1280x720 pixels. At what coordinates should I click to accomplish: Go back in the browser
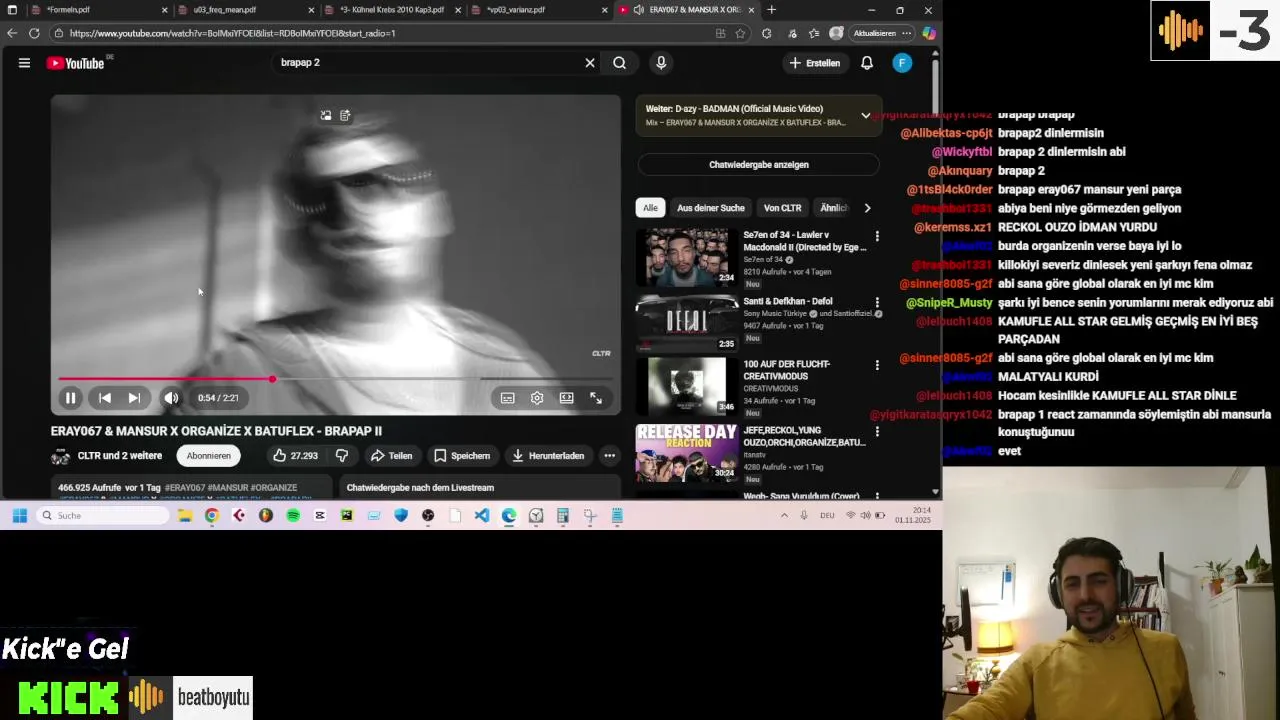(12, 33)
